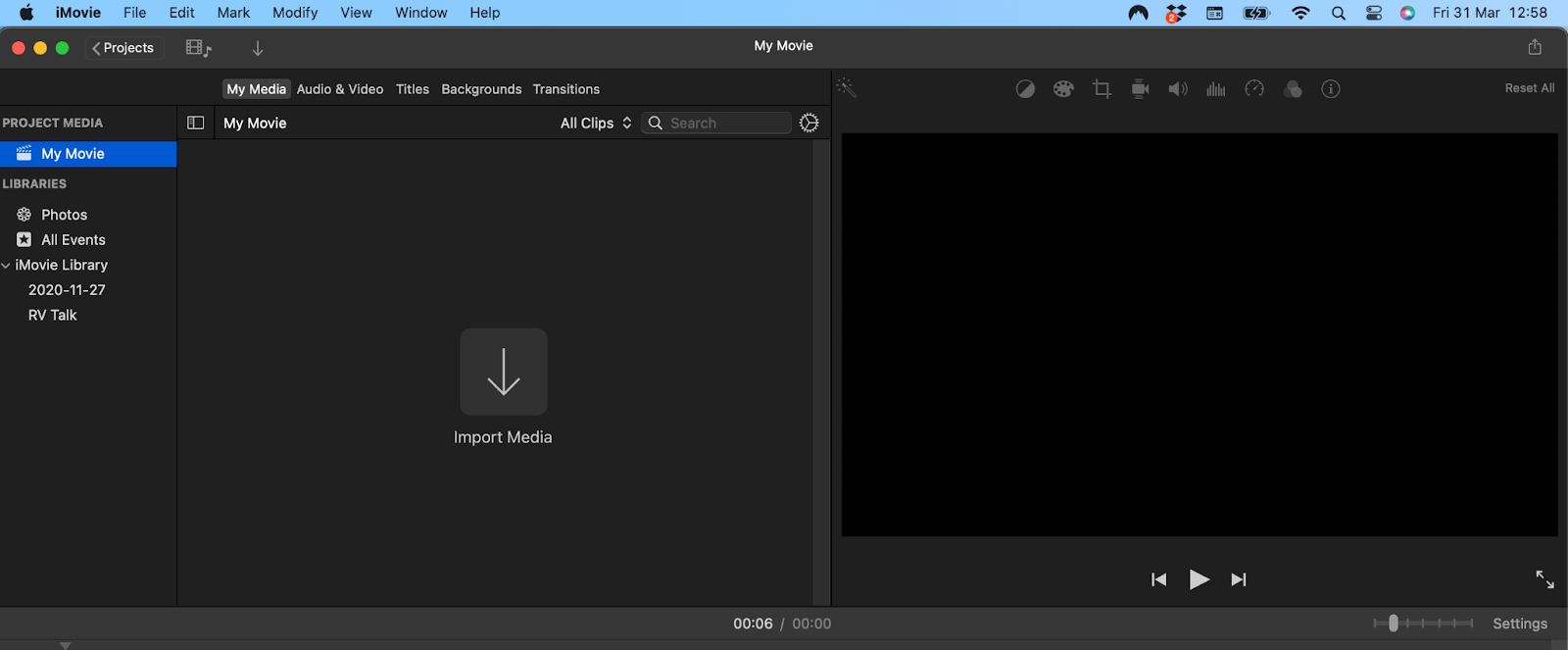Click the black video preview viewer
Screen dimensions: 1568x650
pos(1200,334)
